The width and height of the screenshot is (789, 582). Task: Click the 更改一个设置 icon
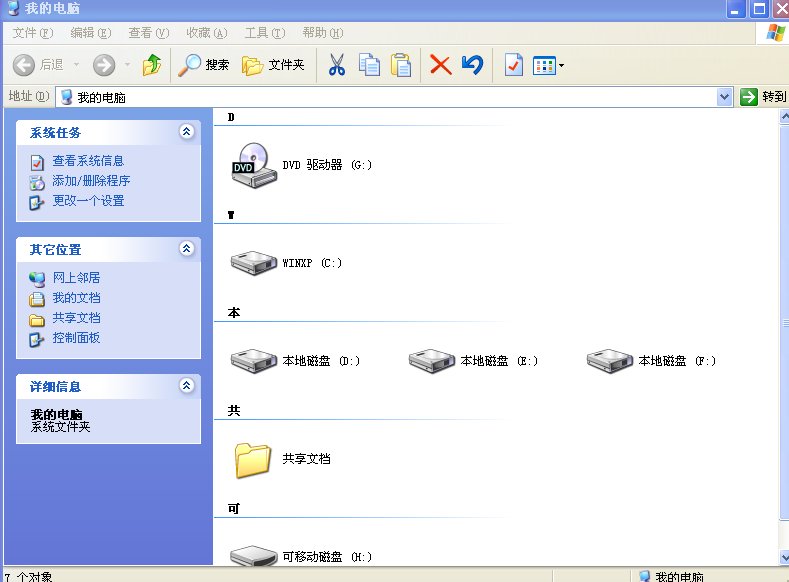point(37,202)
